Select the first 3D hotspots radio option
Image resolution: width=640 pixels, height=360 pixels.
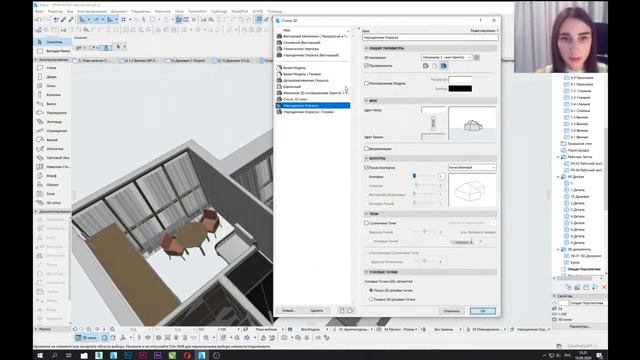point(371,290)
